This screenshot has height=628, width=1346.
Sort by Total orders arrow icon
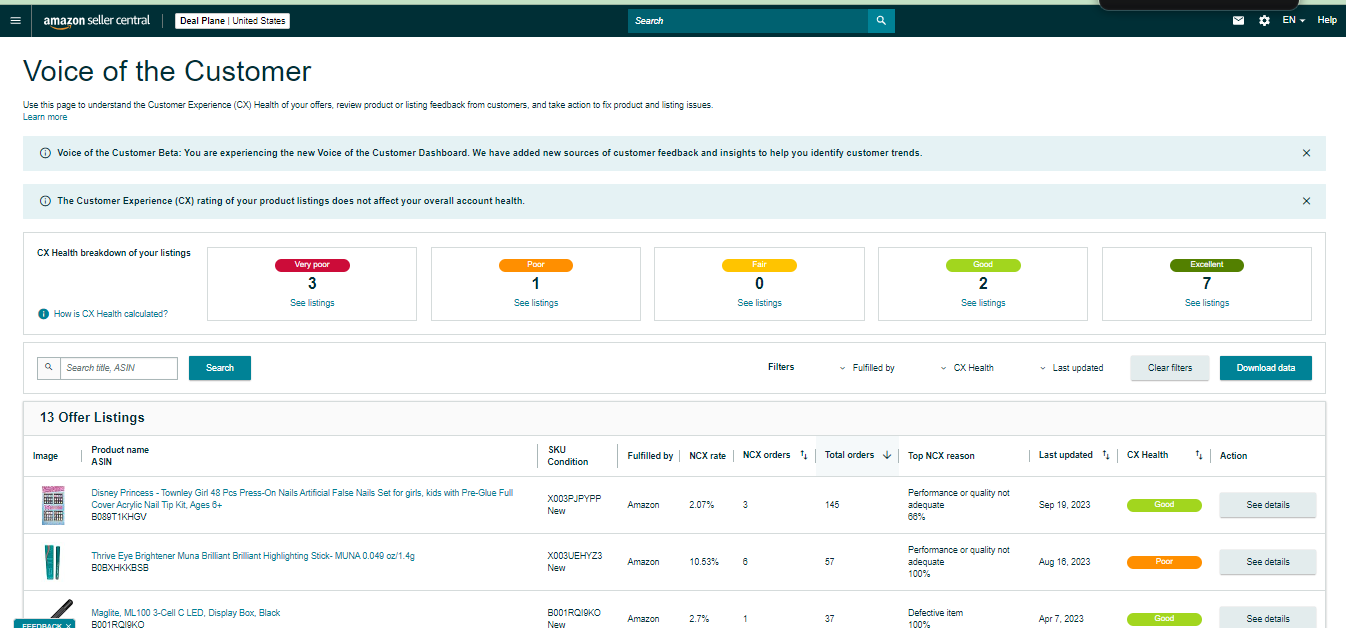click(887, 455)
